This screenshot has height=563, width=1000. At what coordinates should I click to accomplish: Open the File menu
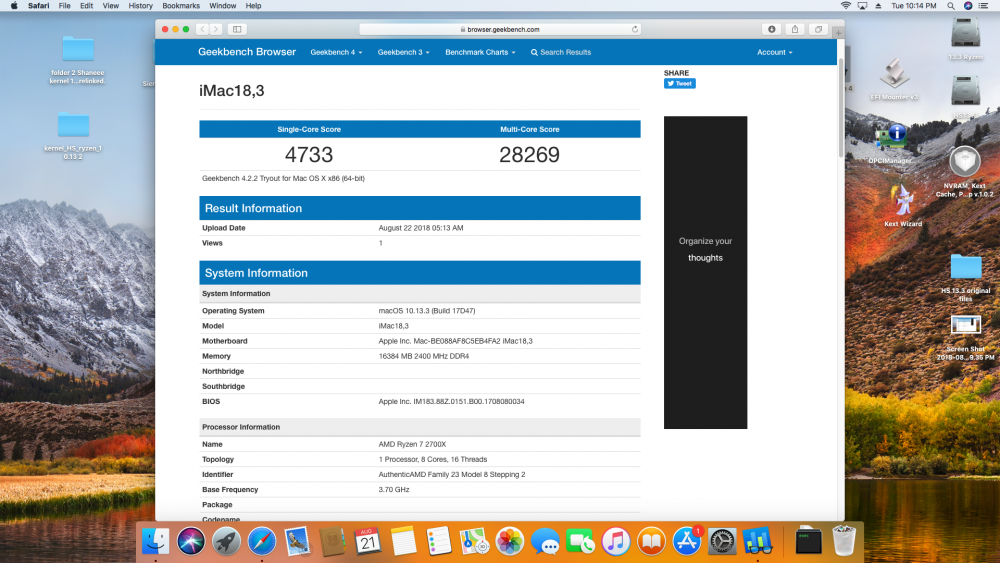tap(64, 6)
